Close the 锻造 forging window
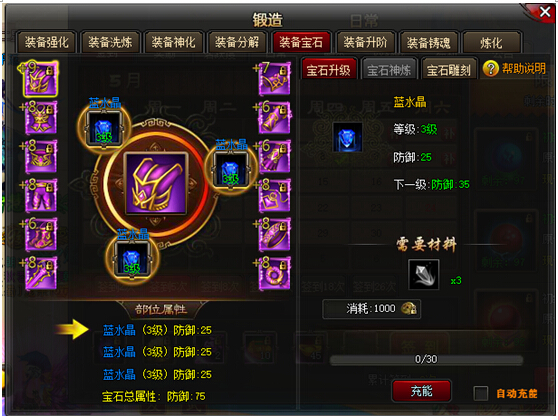Screen dimensions: 558x420 tap(545, 12)
